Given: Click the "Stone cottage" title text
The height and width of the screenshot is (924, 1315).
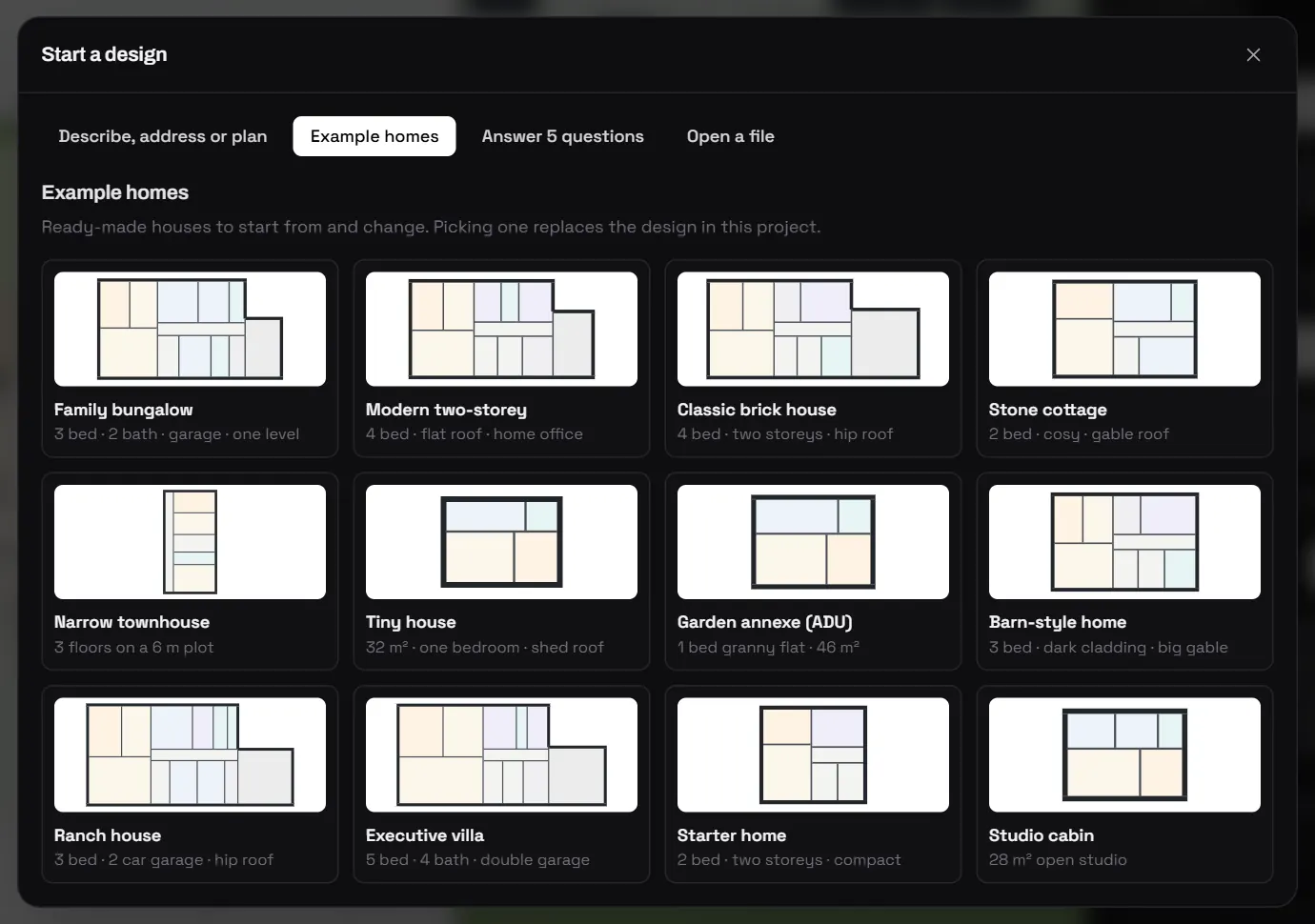Looking at the screenshot, I should click(1048, 410).
